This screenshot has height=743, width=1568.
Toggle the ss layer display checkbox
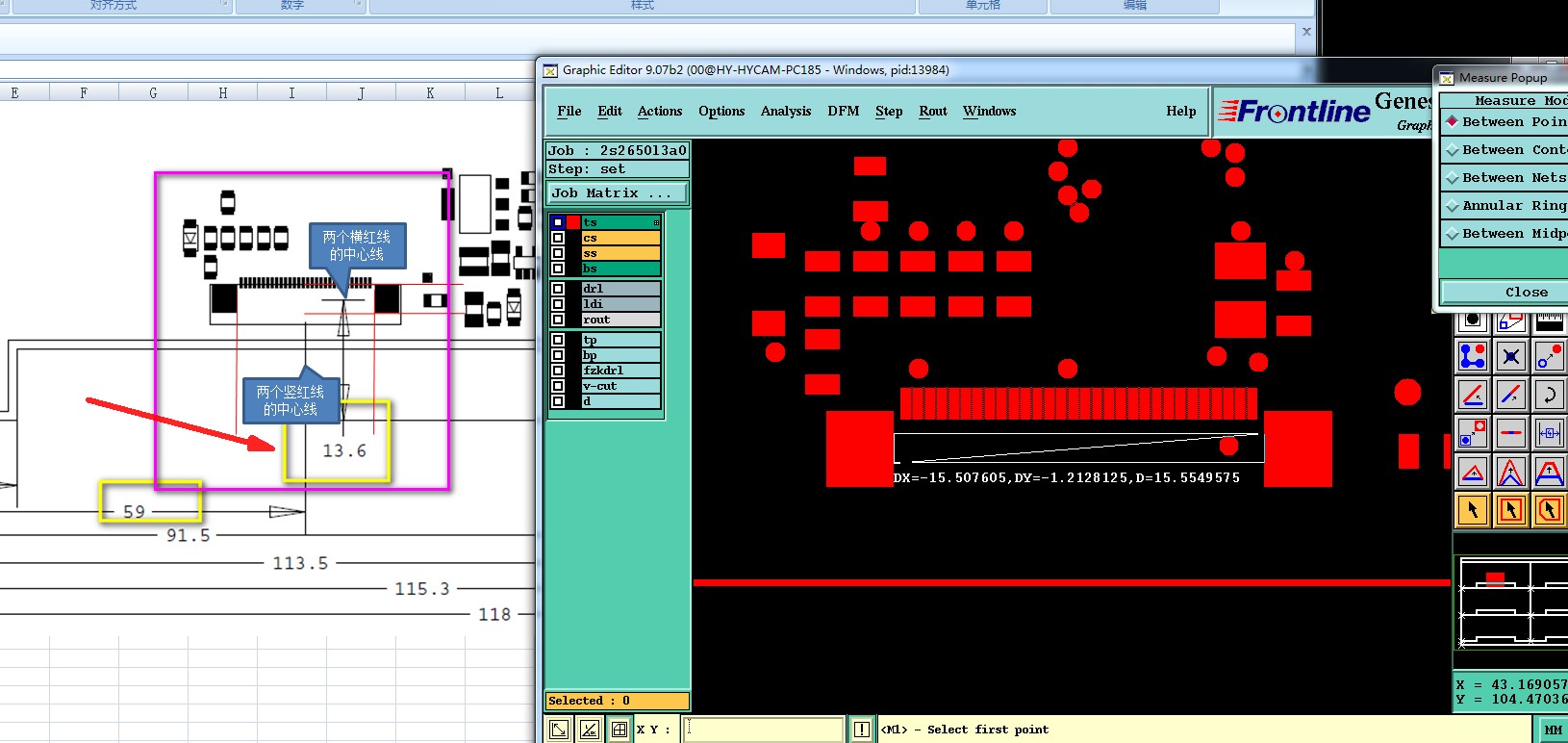click(558, 253)
